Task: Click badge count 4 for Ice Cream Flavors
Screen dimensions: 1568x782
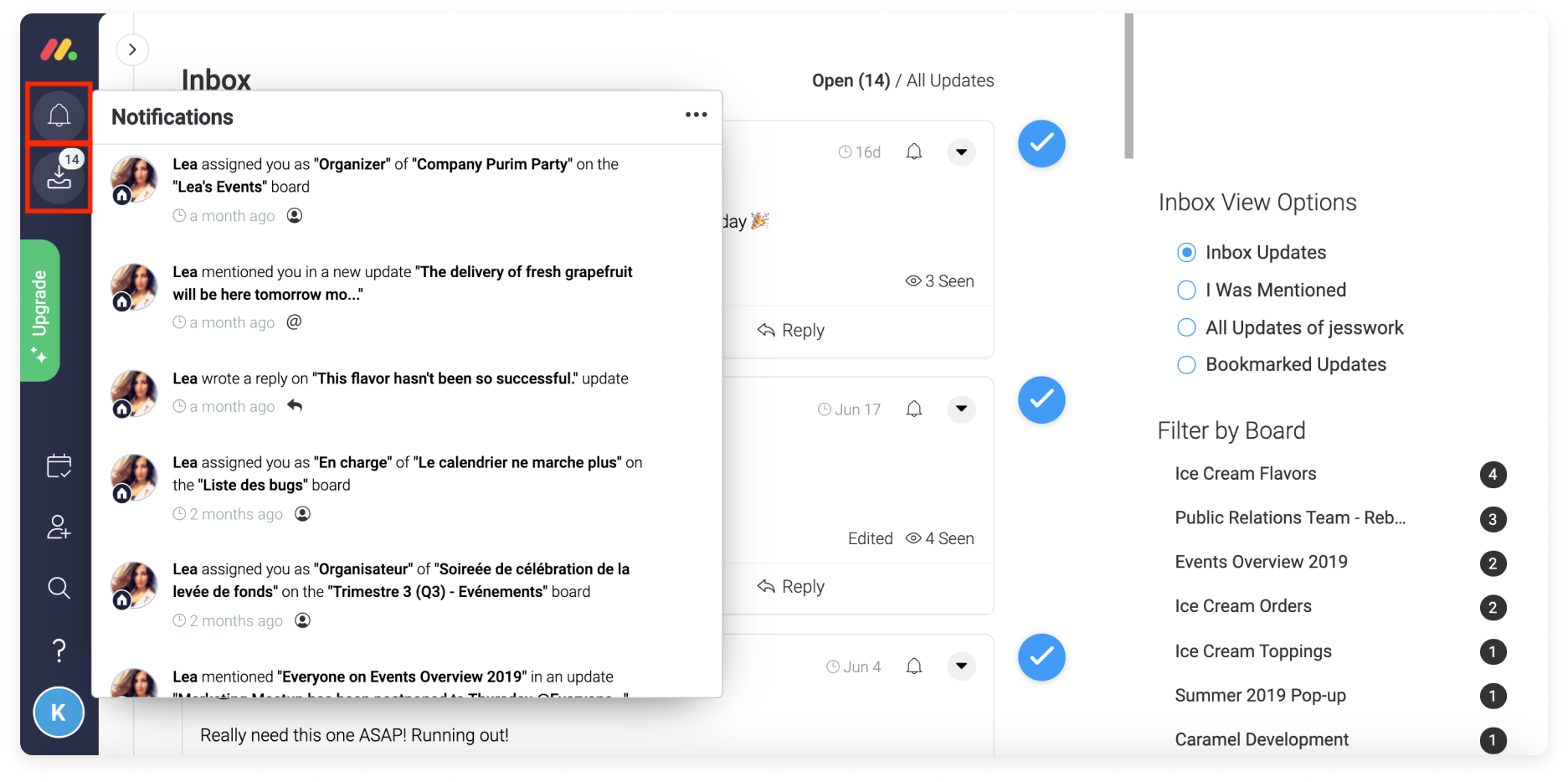Action: pyautogui.click(x=1493, y=475)
